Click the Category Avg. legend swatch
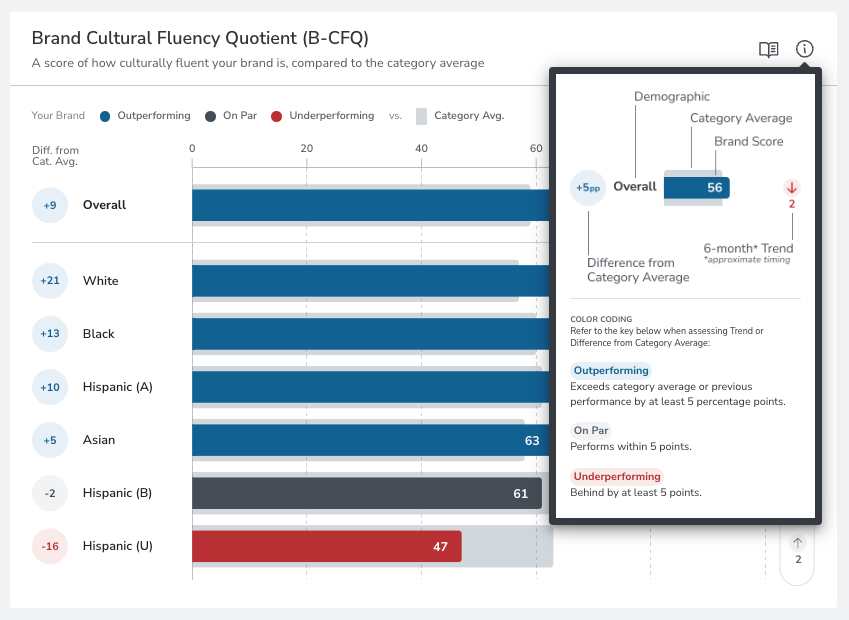 point(421,116)
